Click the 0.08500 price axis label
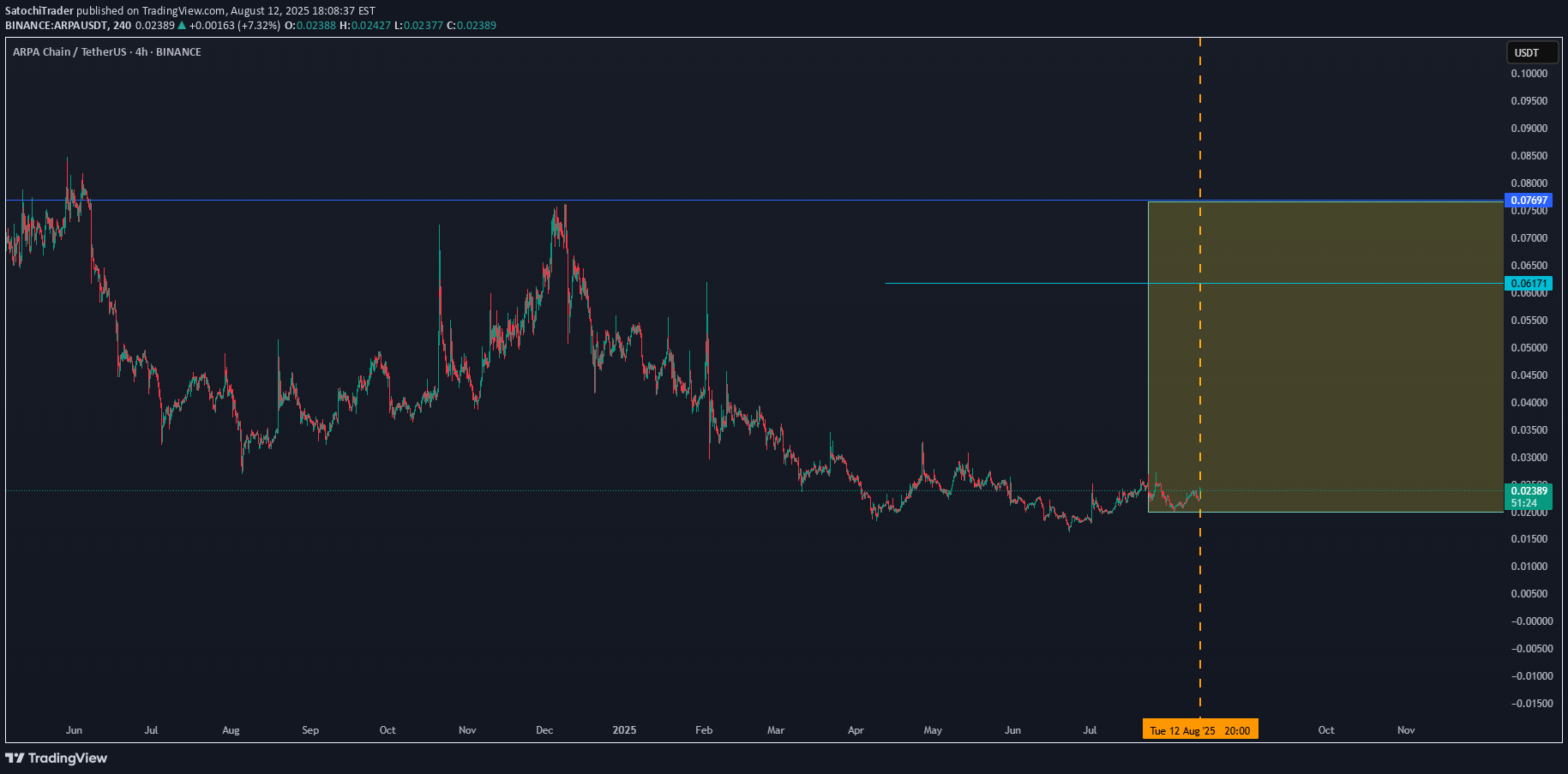The height and width of the screenshot is (774, 1568). tap(1529, 156)
